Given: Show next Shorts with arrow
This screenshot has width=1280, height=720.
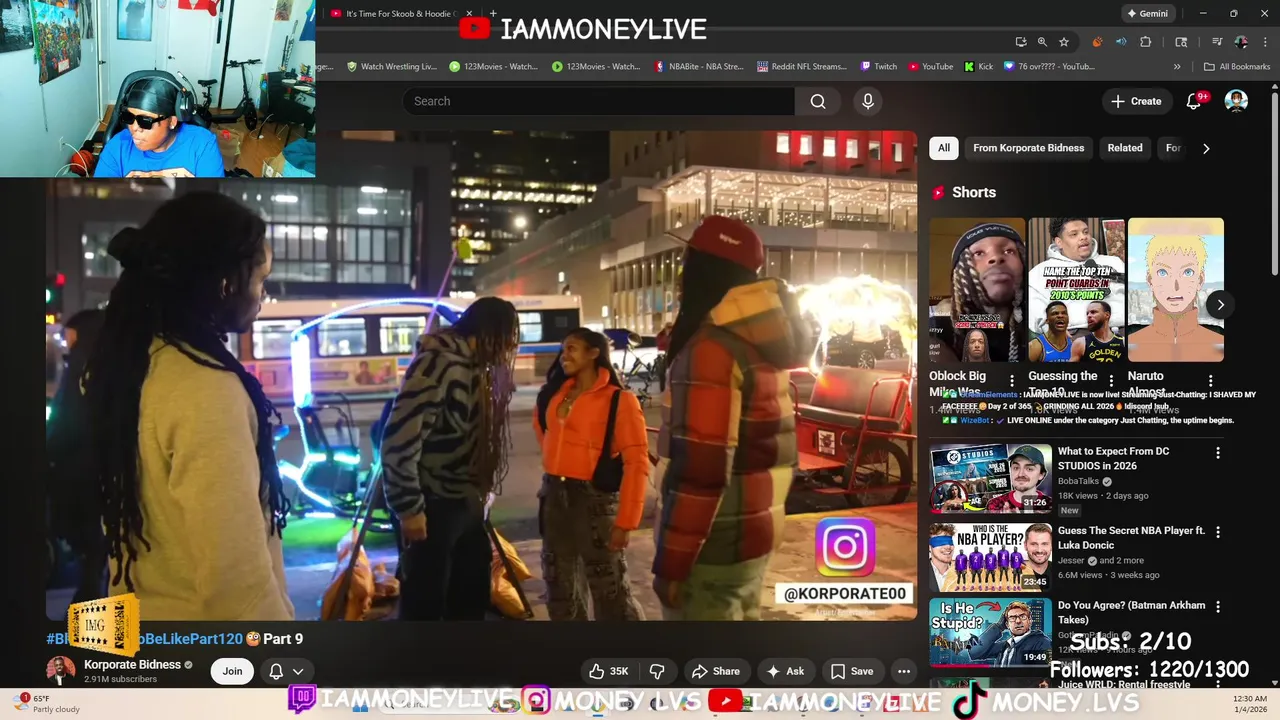Looking at the screenshot, I should pyautogui.click(x=1220, y=305).
